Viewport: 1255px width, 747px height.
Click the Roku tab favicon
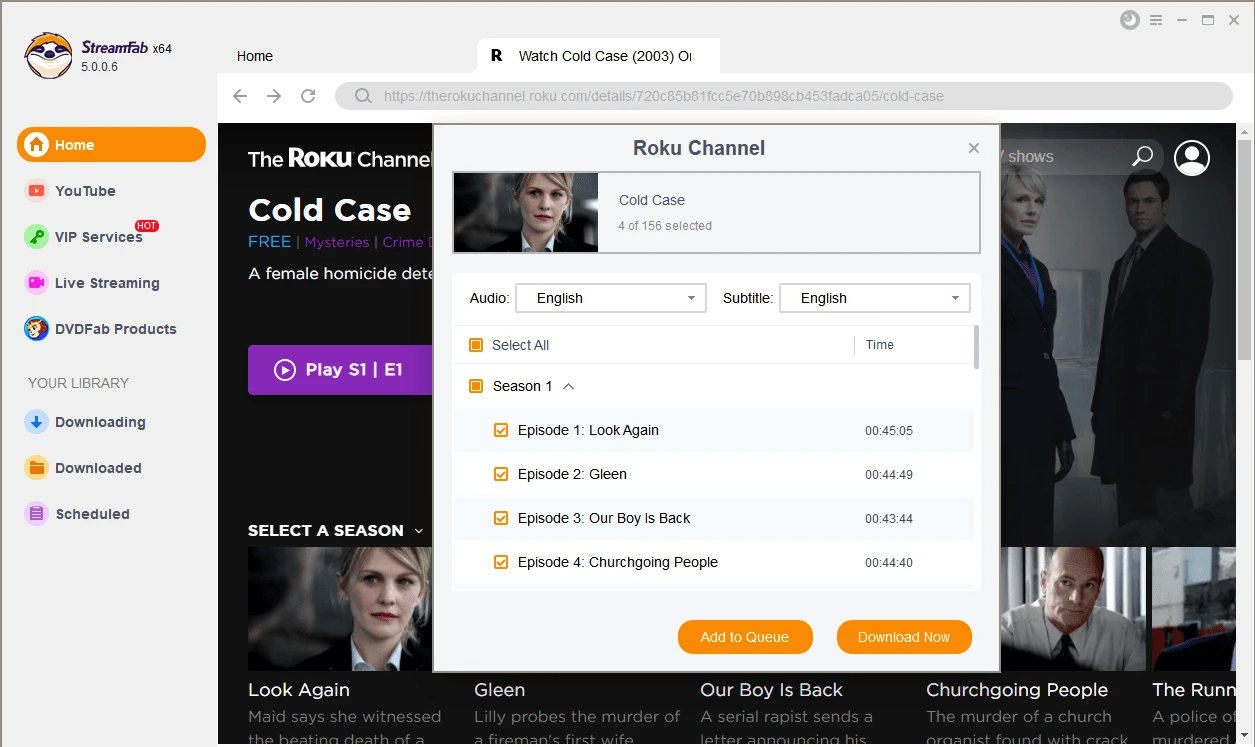(x=497, y=56)
